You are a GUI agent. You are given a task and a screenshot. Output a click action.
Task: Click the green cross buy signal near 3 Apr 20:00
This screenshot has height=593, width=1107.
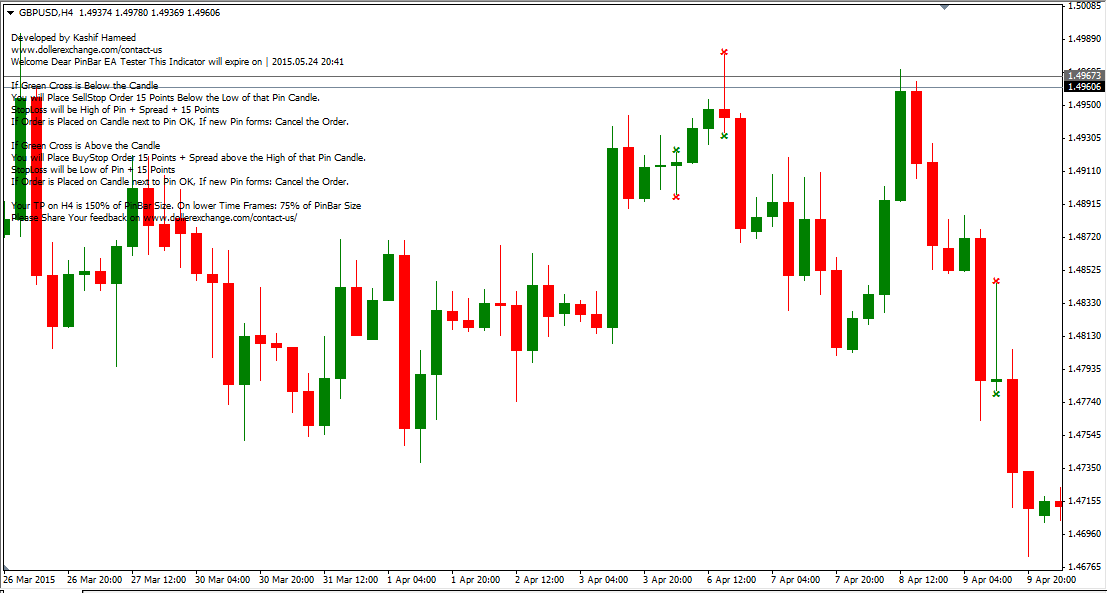pyautogui.click(x=676, y=149)
